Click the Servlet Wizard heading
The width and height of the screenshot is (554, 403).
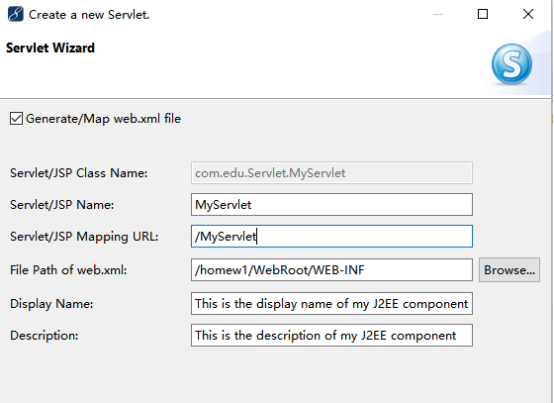coord(50,48)
